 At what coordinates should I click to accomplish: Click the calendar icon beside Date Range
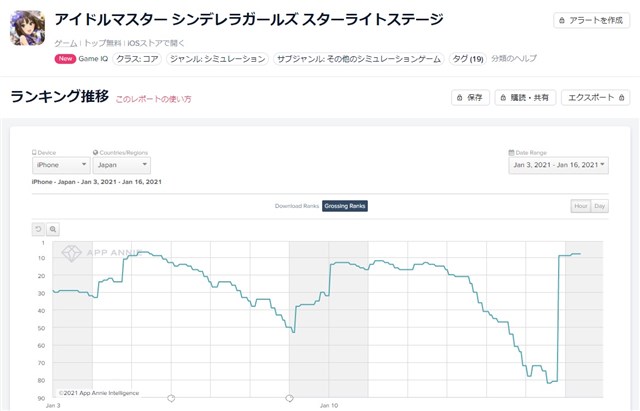511,153
